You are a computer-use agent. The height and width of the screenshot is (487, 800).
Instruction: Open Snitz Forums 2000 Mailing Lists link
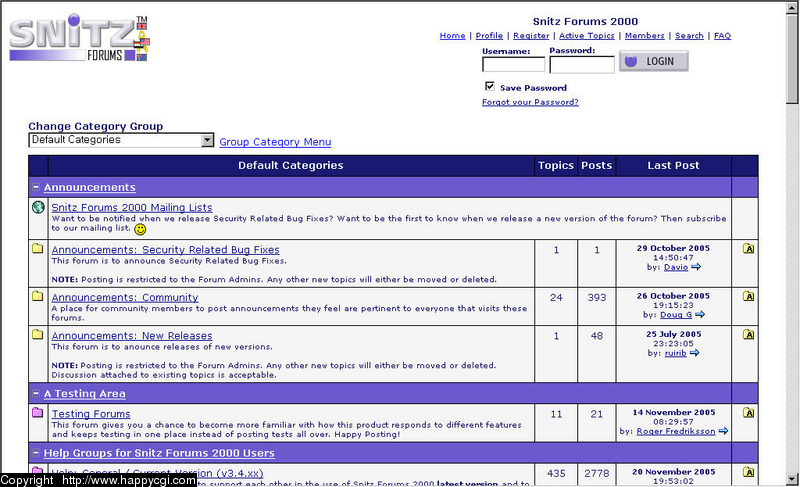coord(132,208)
